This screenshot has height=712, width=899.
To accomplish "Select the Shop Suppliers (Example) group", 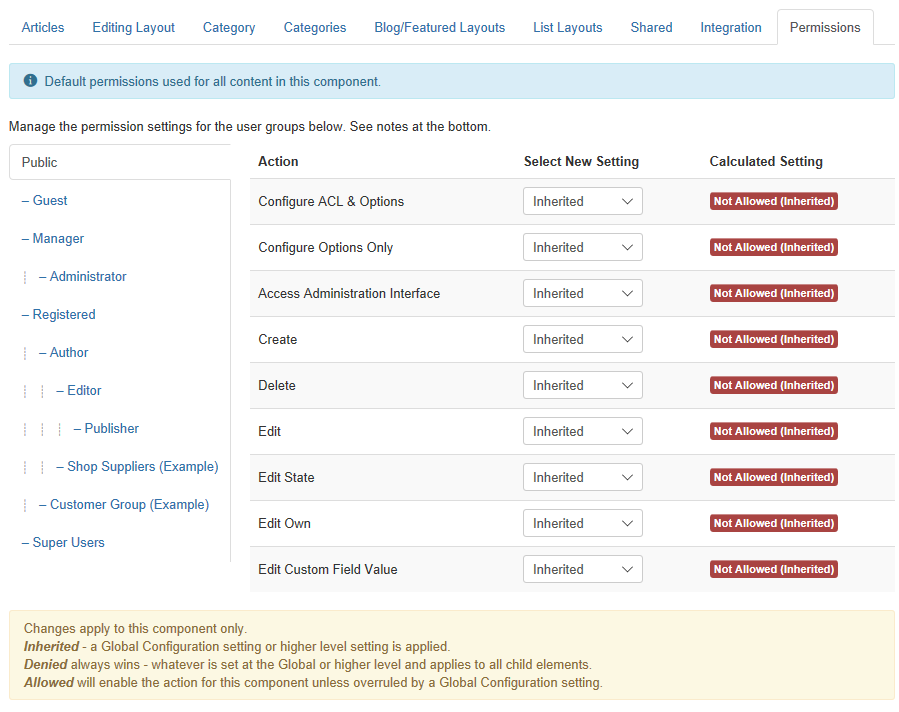I will click(137, 467).
